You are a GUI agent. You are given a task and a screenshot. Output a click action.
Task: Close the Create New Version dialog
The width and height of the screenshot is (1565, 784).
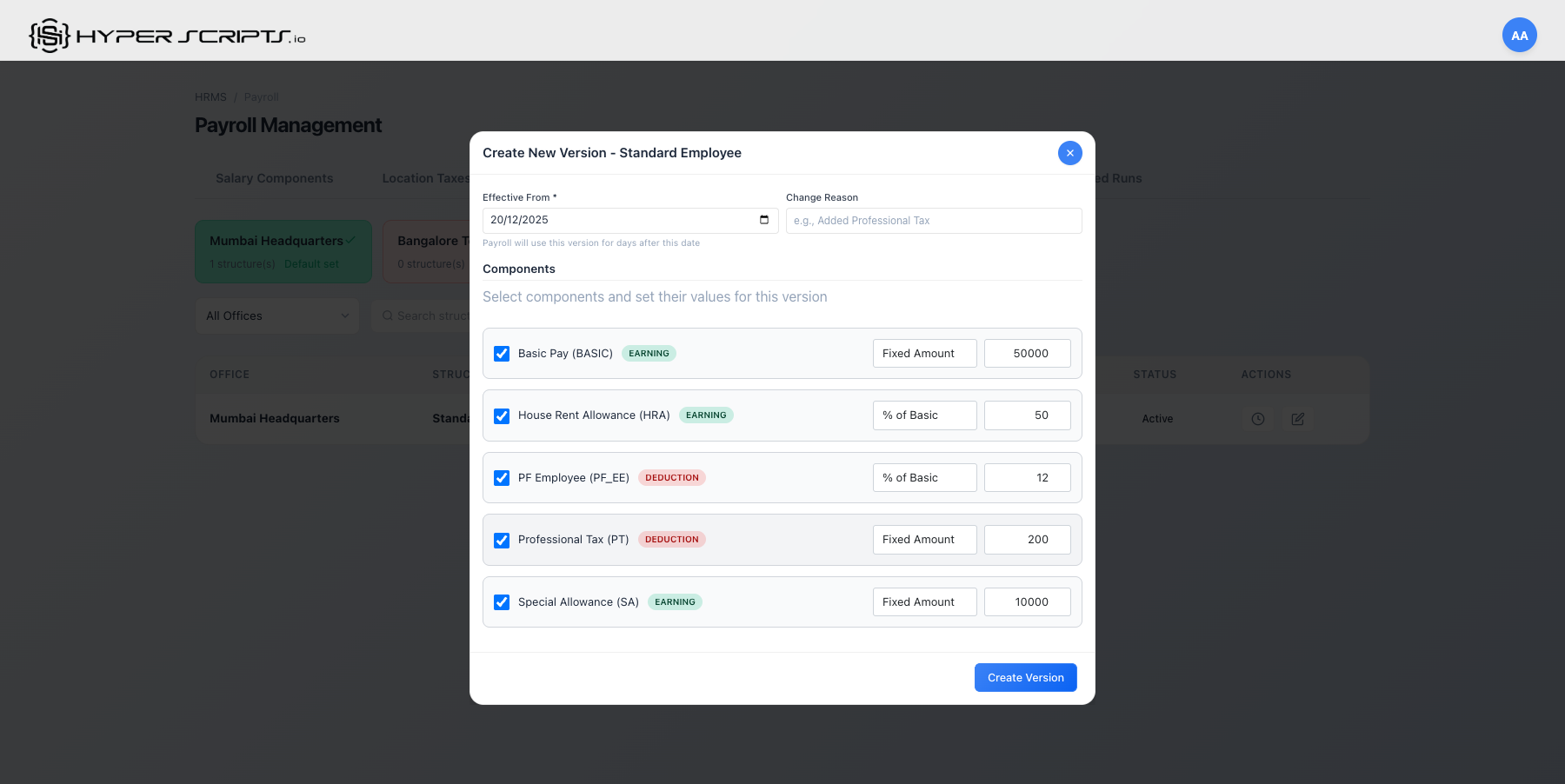tap(1069, 153)
